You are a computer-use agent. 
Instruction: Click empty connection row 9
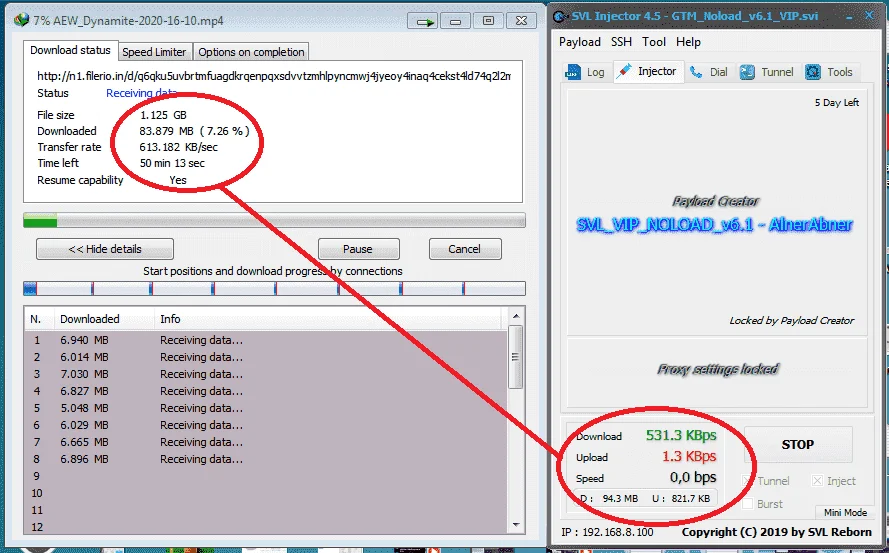point(266,476)
